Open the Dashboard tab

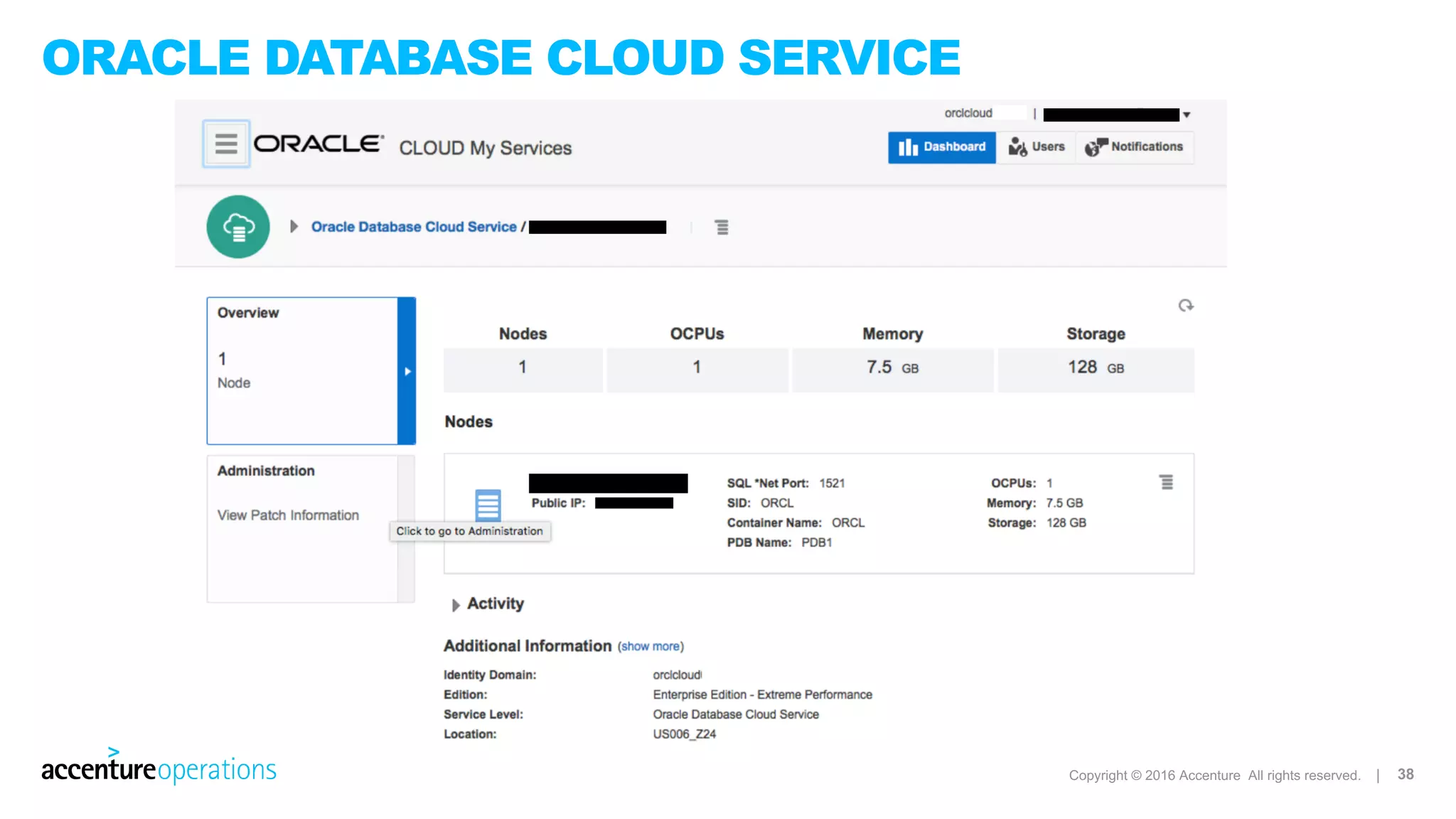(941, 147)
